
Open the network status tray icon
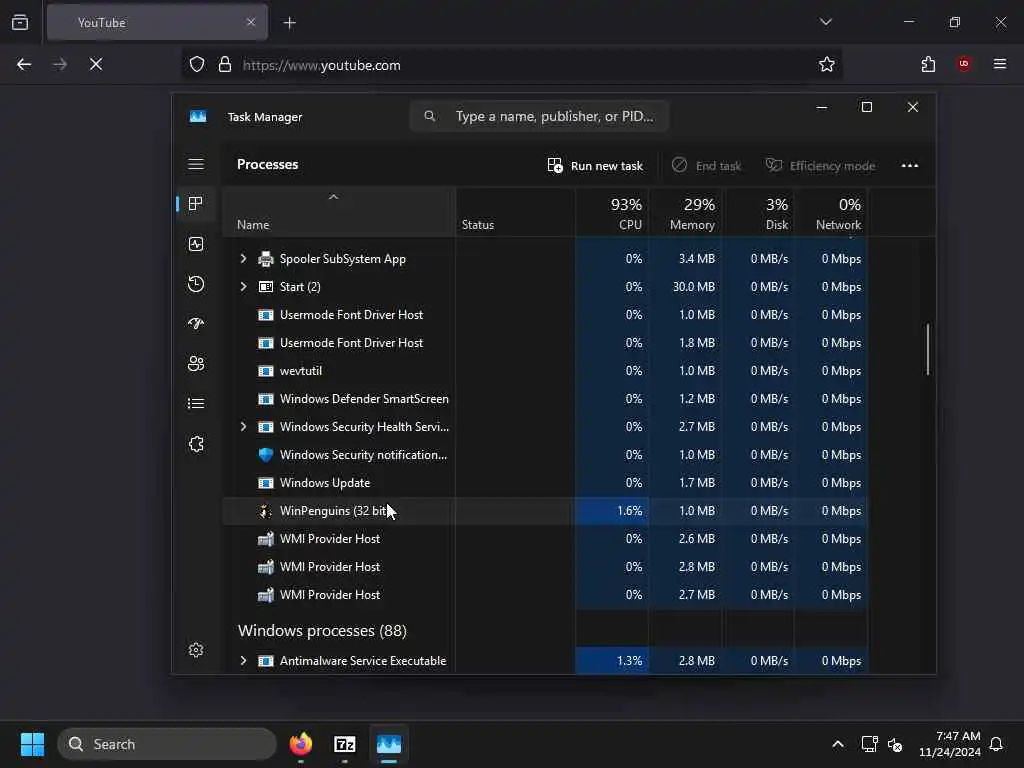pyautogui.click(x=869, y=744)
